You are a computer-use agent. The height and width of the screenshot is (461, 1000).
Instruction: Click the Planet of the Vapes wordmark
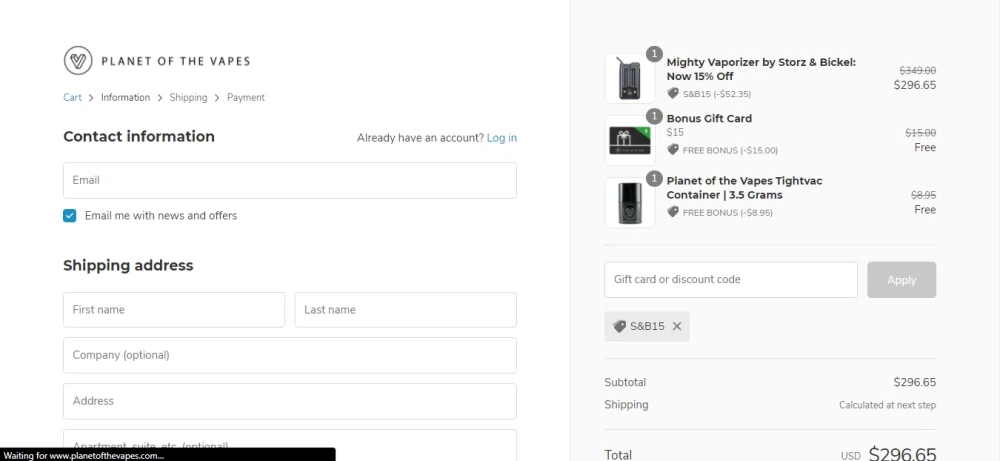click(x=175, y=61)
